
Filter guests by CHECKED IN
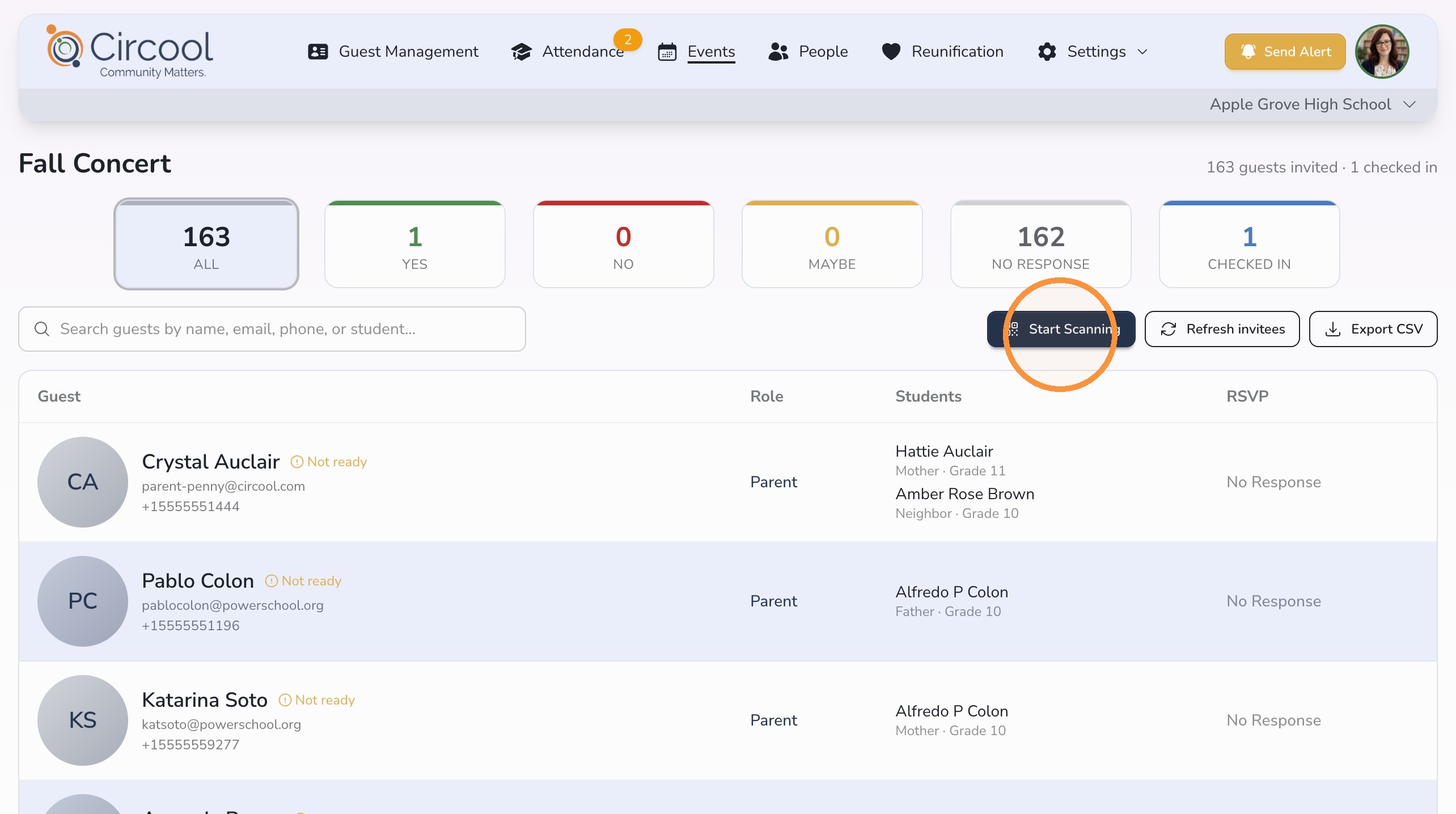1250,244
